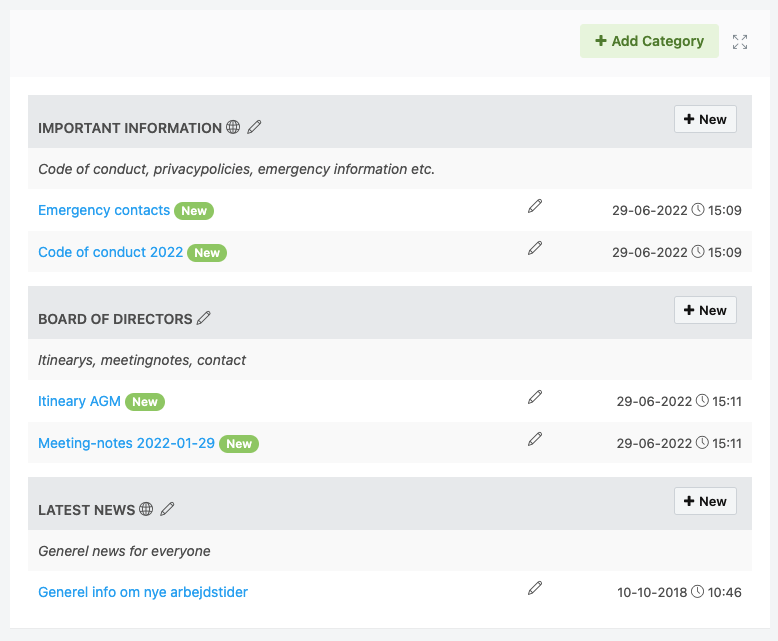
Task: Open Code of conduct 2022 link
Action: [x=111, y=252]
